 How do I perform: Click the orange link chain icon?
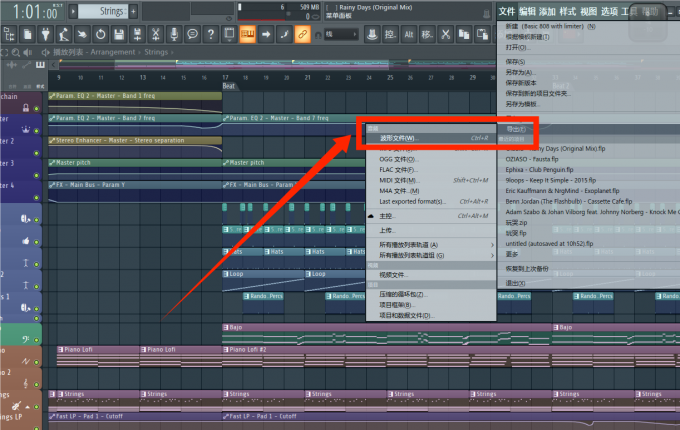pos(302,34)
